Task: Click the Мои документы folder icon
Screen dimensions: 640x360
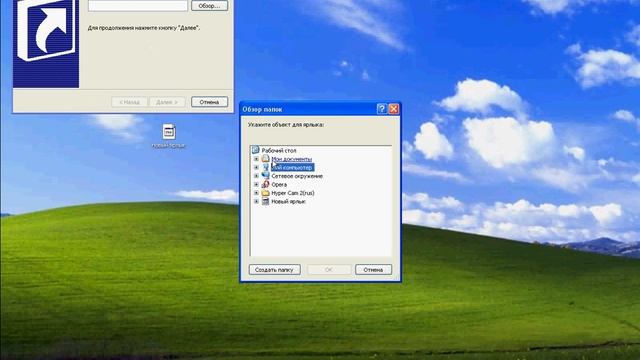Action: pyautogui.click(x=265, y=158)
